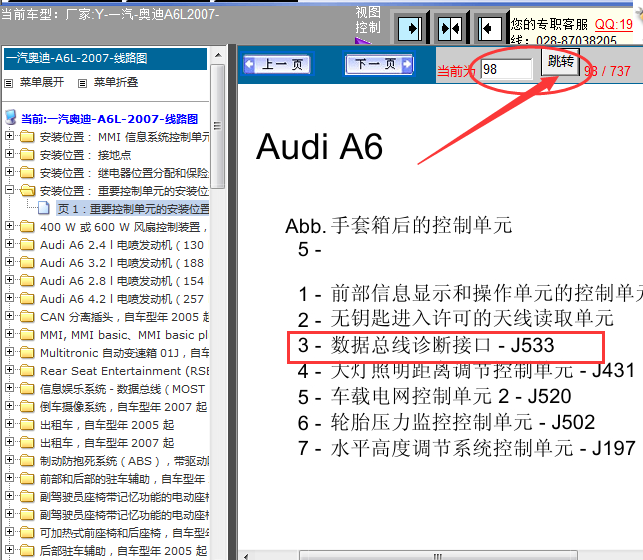Screen dimensions: 643x560
Task: Click the text 7 - 水平高度调节系统控制单元 - J197
Action: tap(466, 448)
